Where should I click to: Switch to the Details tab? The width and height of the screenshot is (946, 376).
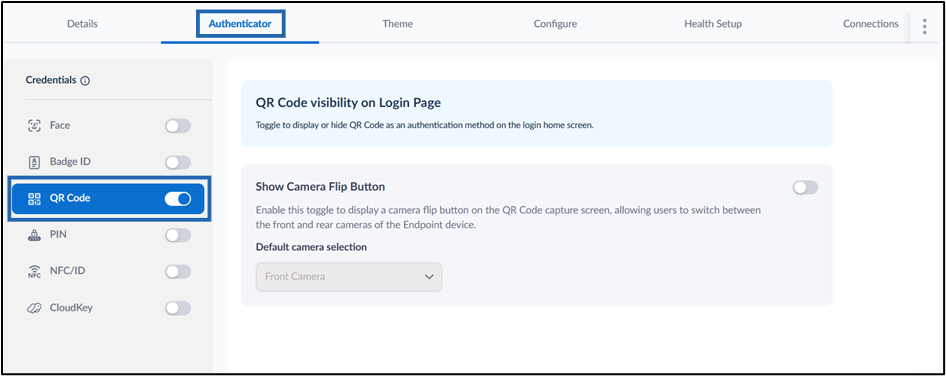pyautogui.click(x=82, y=24)
